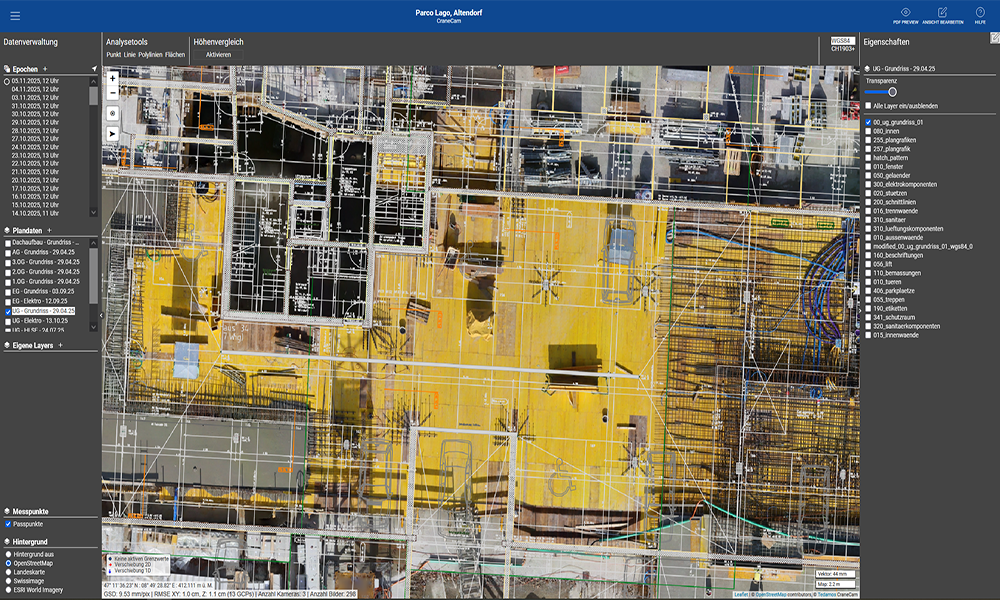The width and height of the screenshot is (1000, 600).
Task: Open Ansicht bearbeiten edit icon
Action: 942,13
